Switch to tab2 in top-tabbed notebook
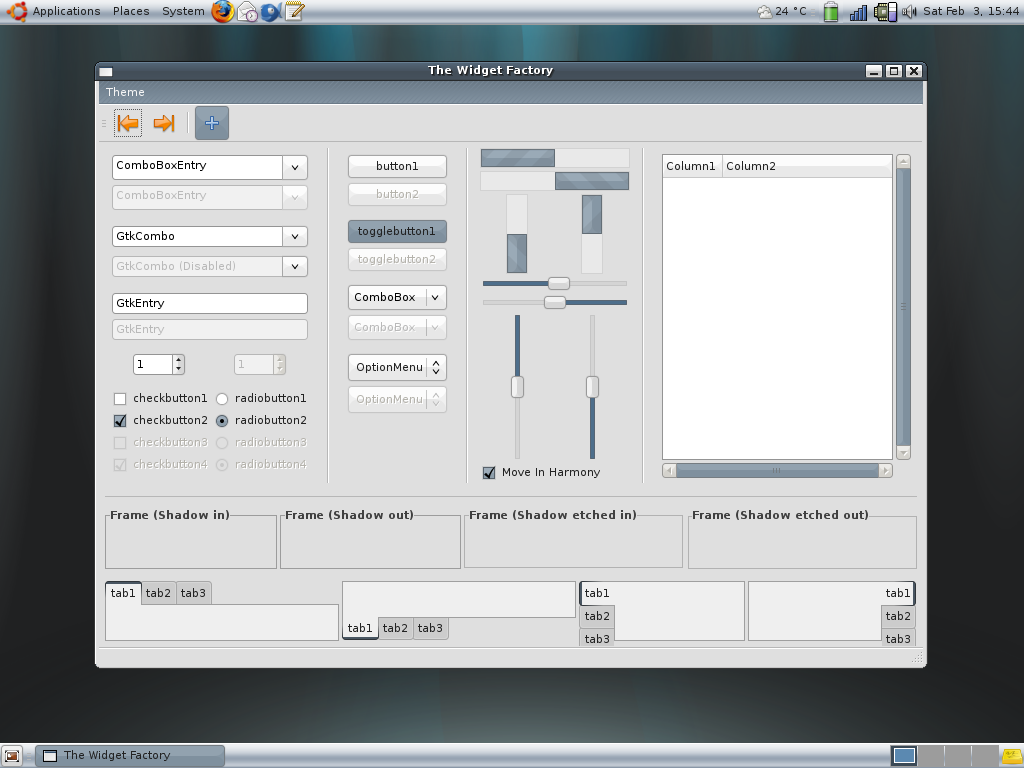Screen dimensions: 1024x768 (x=158, y=593)
